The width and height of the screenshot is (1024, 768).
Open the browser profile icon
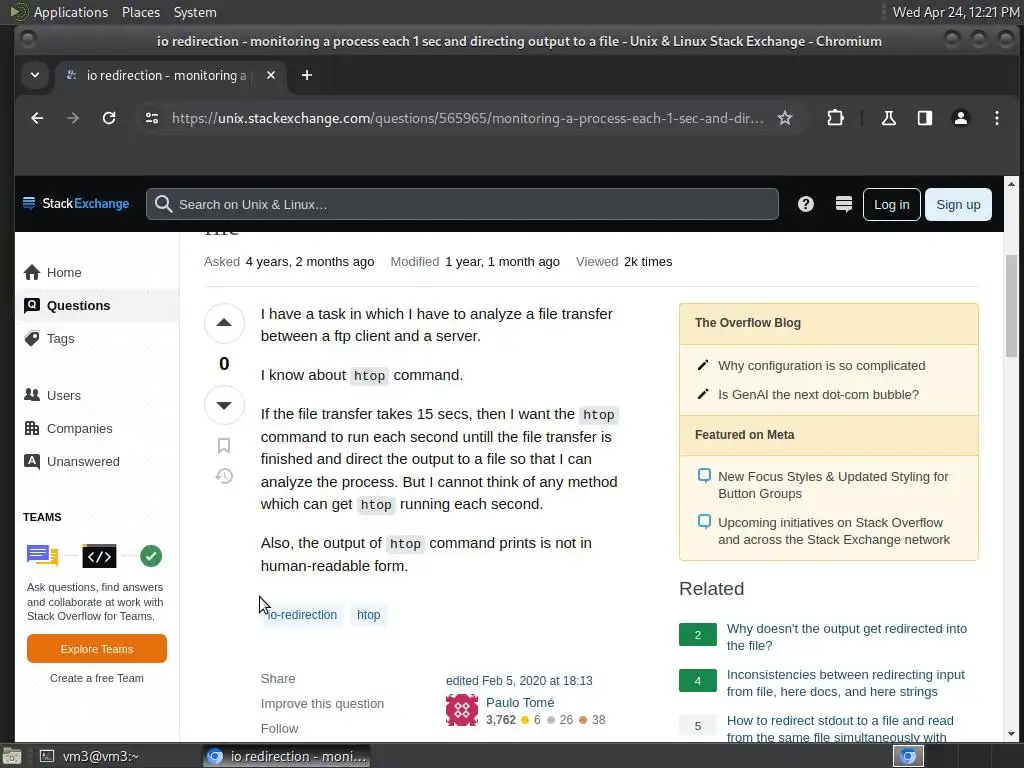961,118
